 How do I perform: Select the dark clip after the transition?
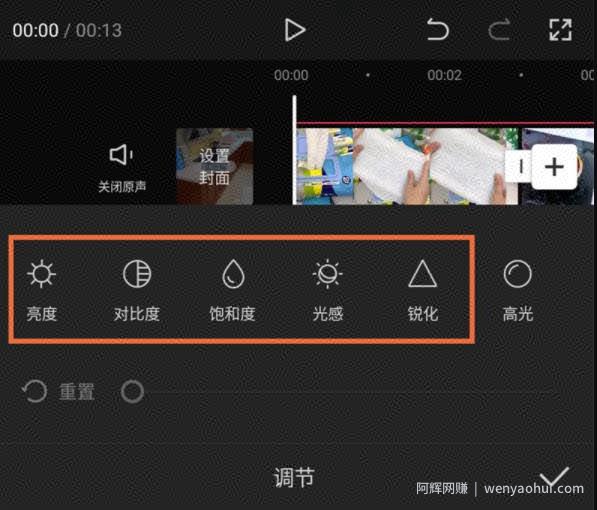(558, 166)
